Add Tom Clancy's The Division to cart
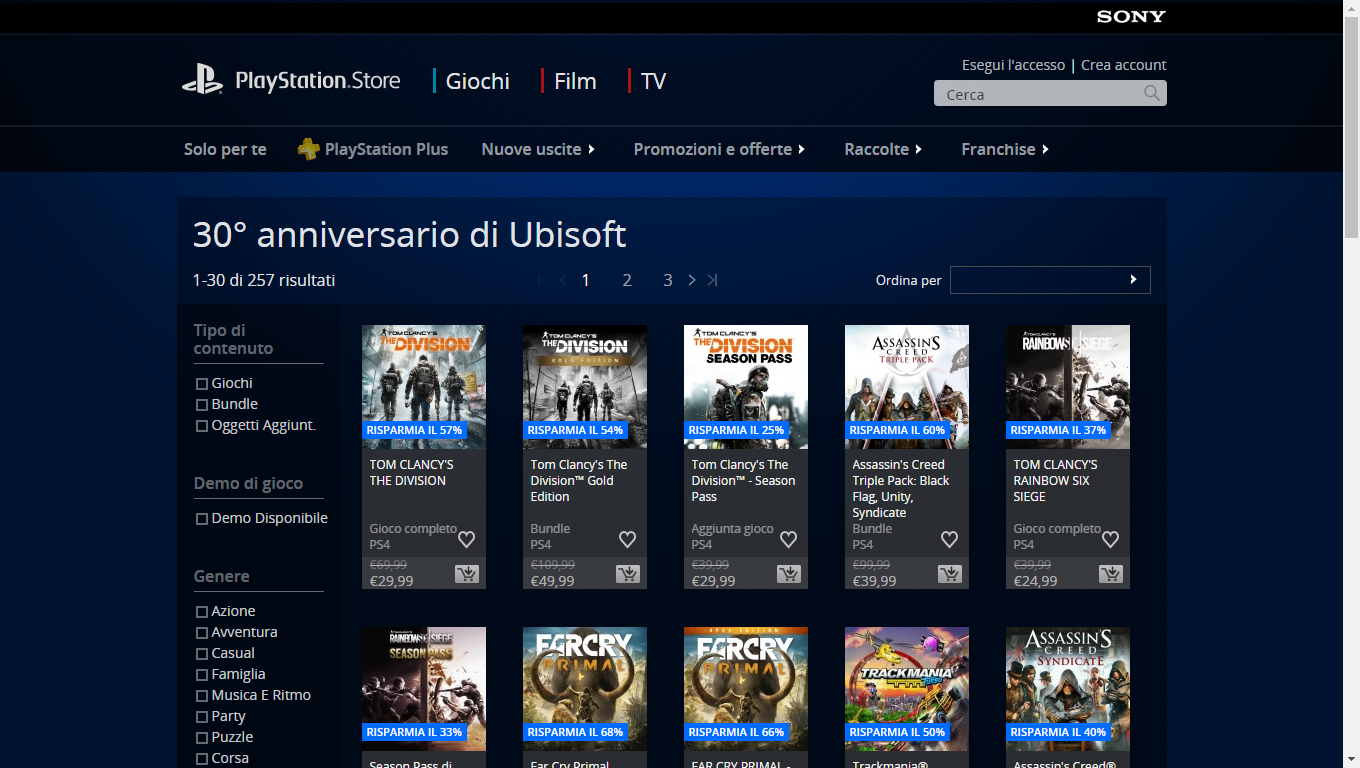 [466, 573]
